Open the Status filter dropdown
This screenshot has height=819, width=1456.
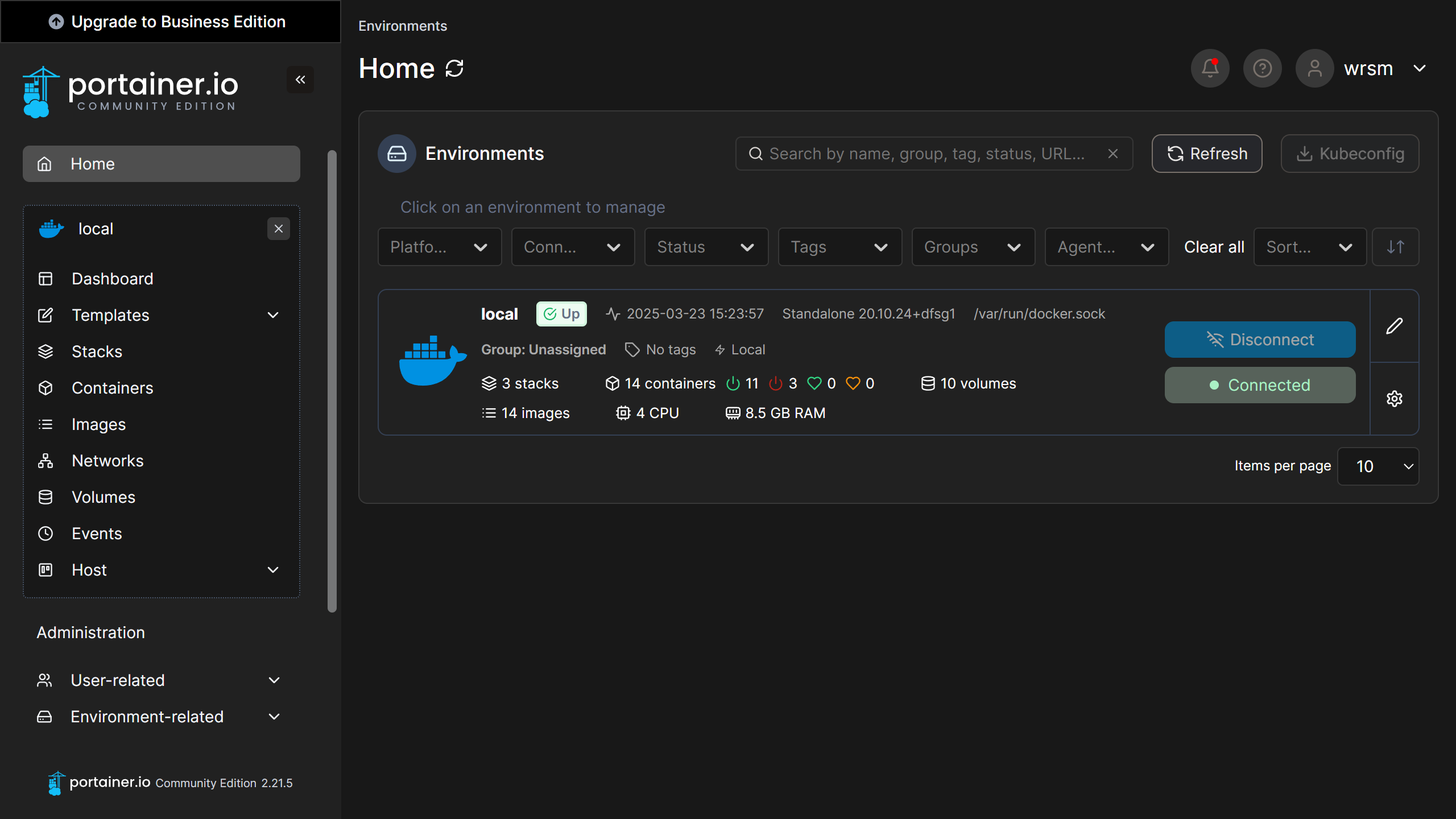pos(706,247)
